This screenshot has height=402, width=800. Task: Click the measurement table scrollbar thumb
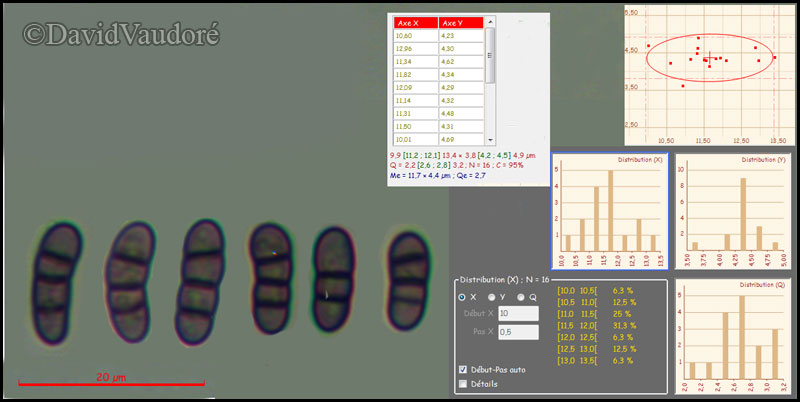click(490, 55)
